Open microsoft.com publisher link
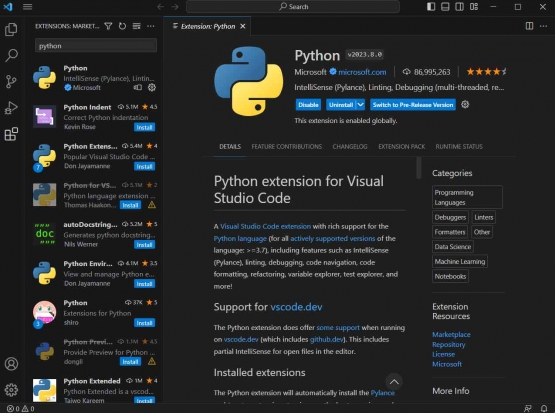Viewport: 555px width, 413px height. pos(362,72)
